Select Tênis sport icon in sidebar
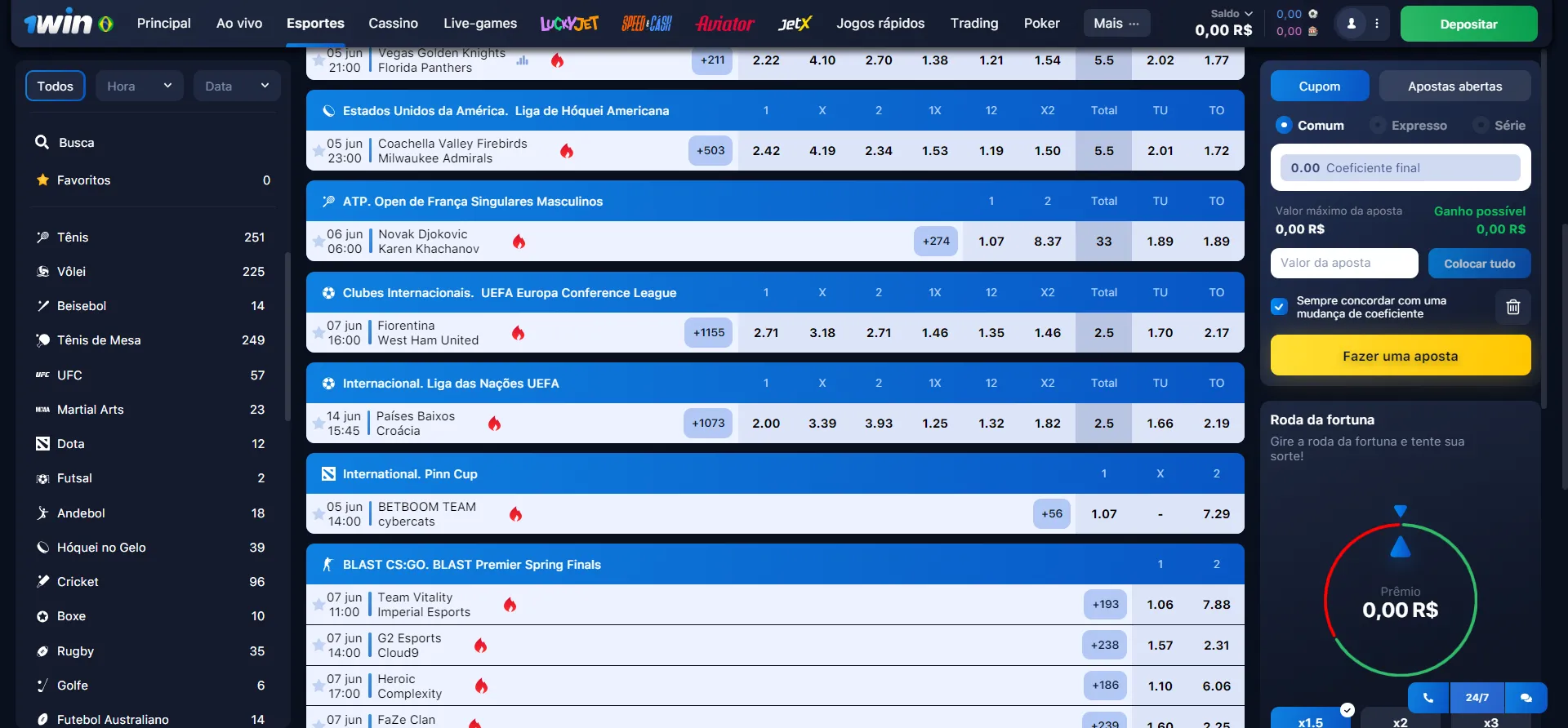This screenshot has width=1568, height=728. (x=42, y=237)
